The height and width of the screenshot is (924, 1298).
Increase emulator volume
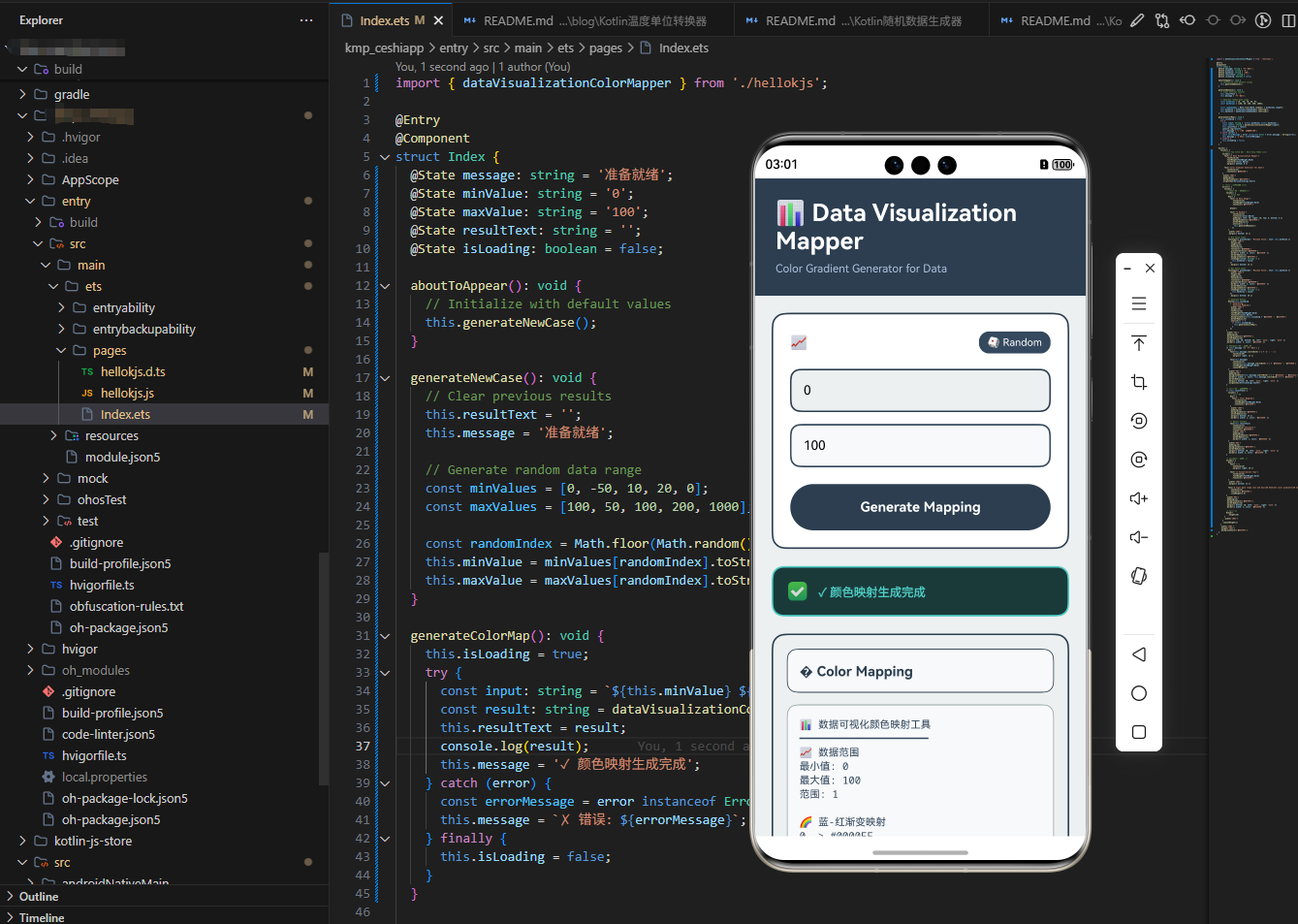pyautogui.click(x=1139, y=498)
